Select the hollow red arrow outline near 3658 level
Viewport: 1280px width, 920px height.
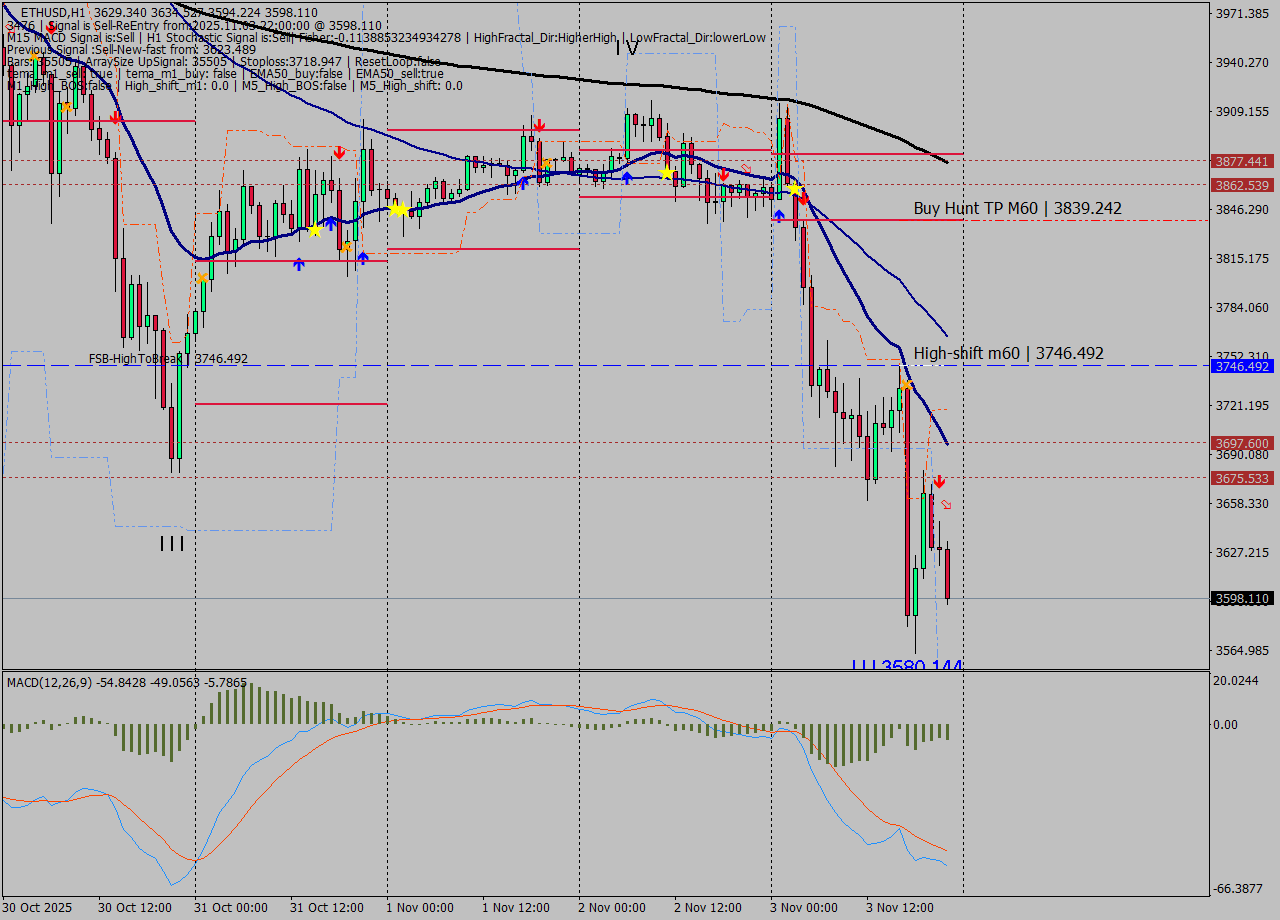click(944, 505)
